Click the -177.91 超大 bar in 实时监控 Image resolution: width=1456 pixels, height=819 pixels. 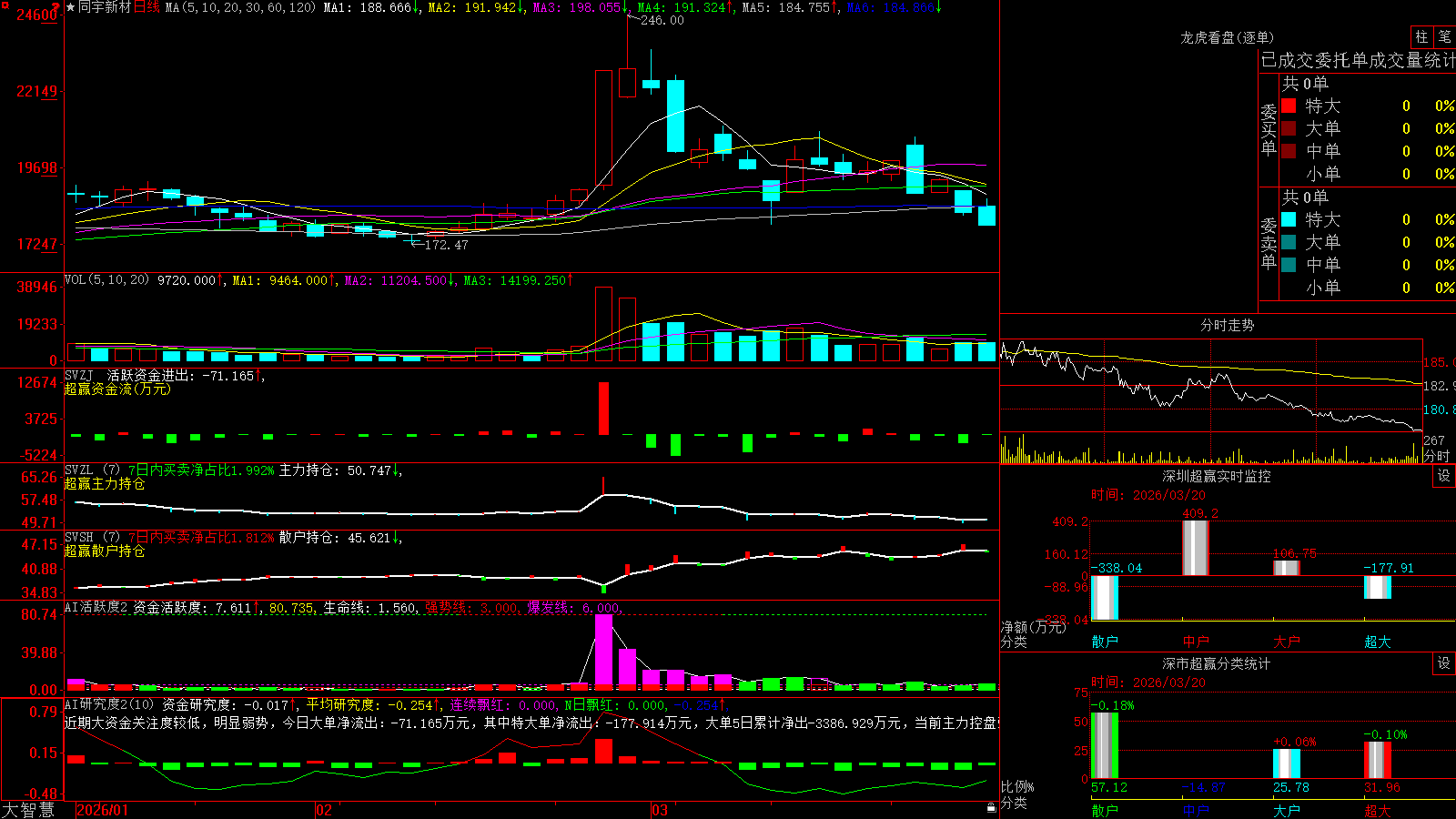[x=1378, y=587]
